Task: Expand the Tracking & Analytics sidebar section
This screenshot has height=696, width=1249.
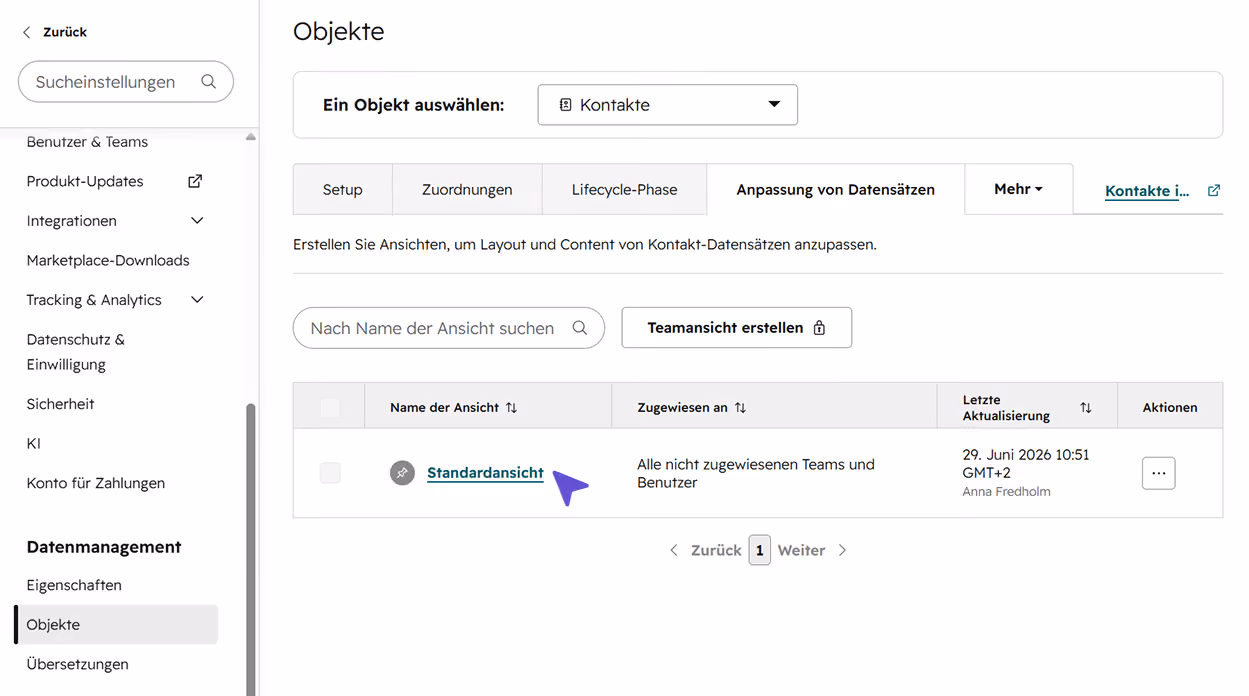Action: pos(197,300)
